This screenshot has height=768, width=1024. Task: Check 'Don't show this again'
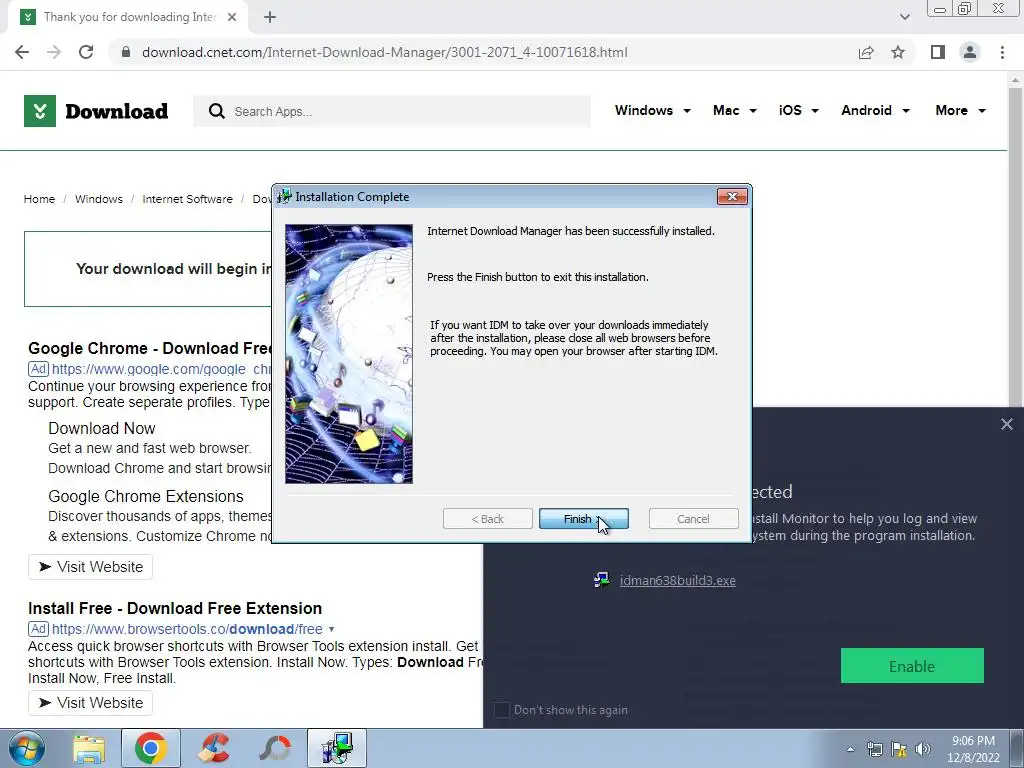(502, 710)
